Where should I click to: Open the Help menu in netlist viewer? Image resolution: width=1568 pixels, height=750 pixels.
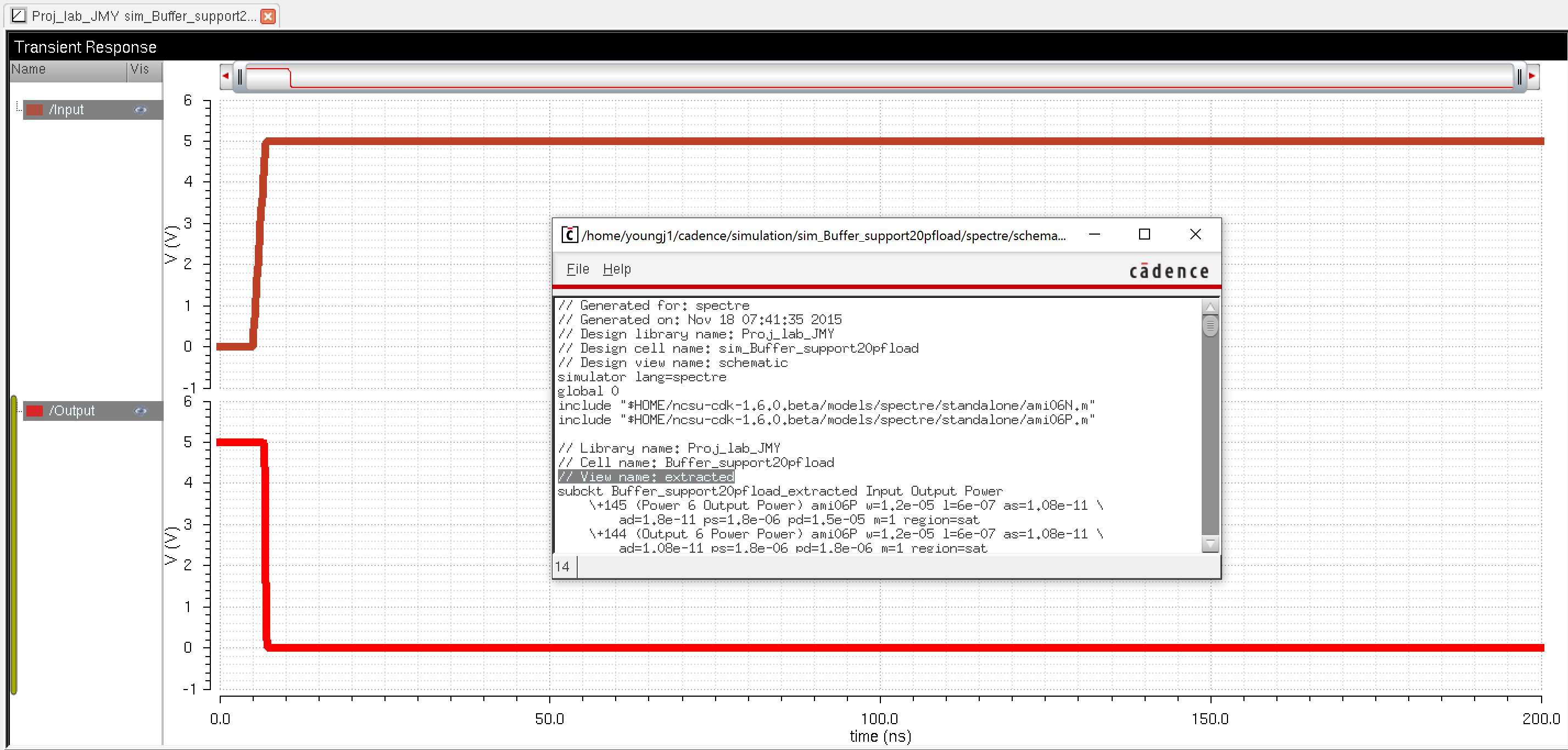coord(617,269)
